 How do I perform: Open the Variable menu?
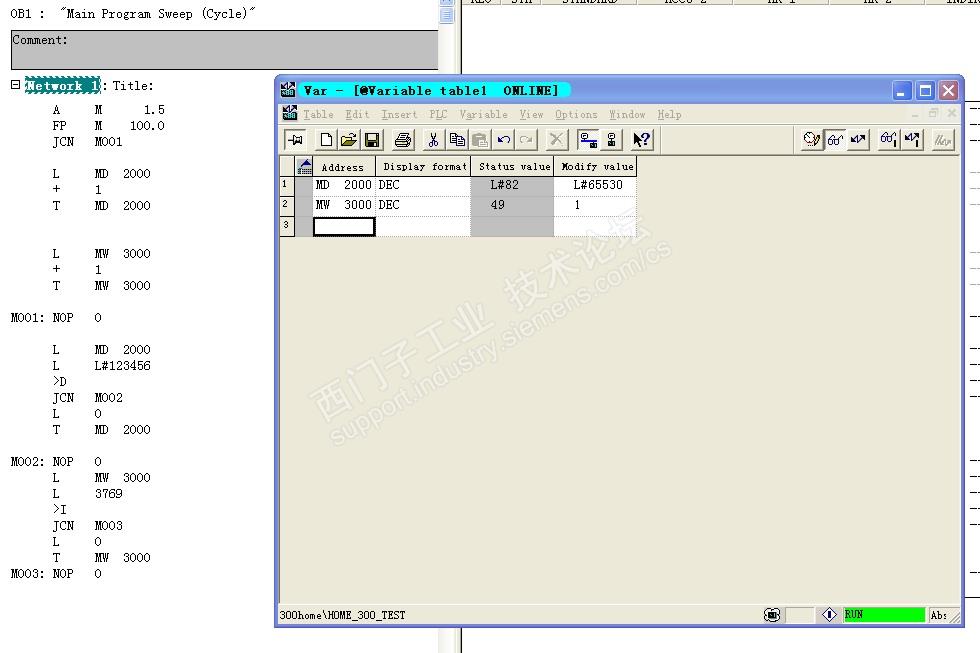coord(483,114)
